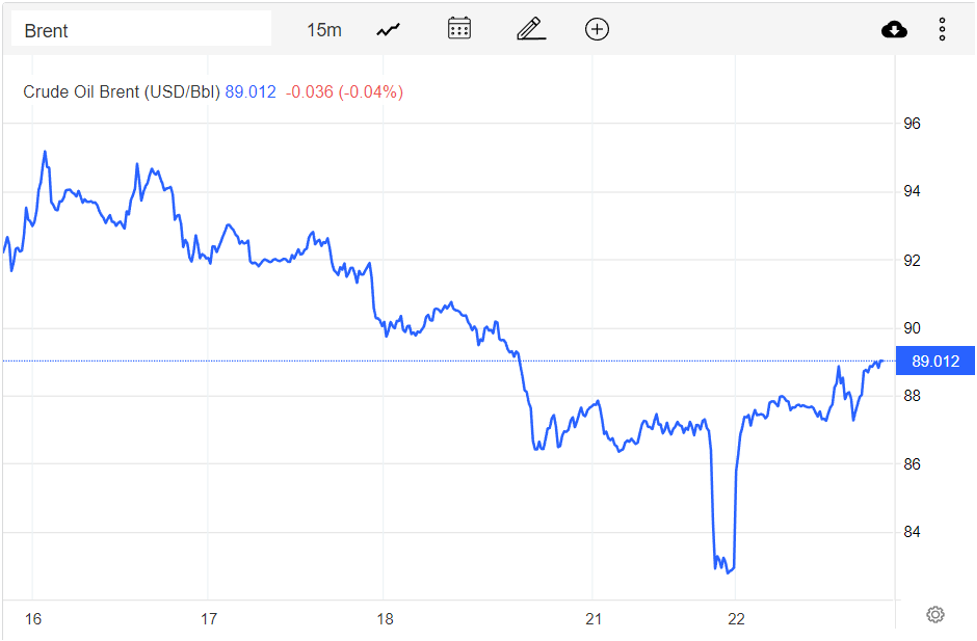Open the calendar date range picker
The width and height of the screenshot is (977, 641).
click(x=459, y=29)
